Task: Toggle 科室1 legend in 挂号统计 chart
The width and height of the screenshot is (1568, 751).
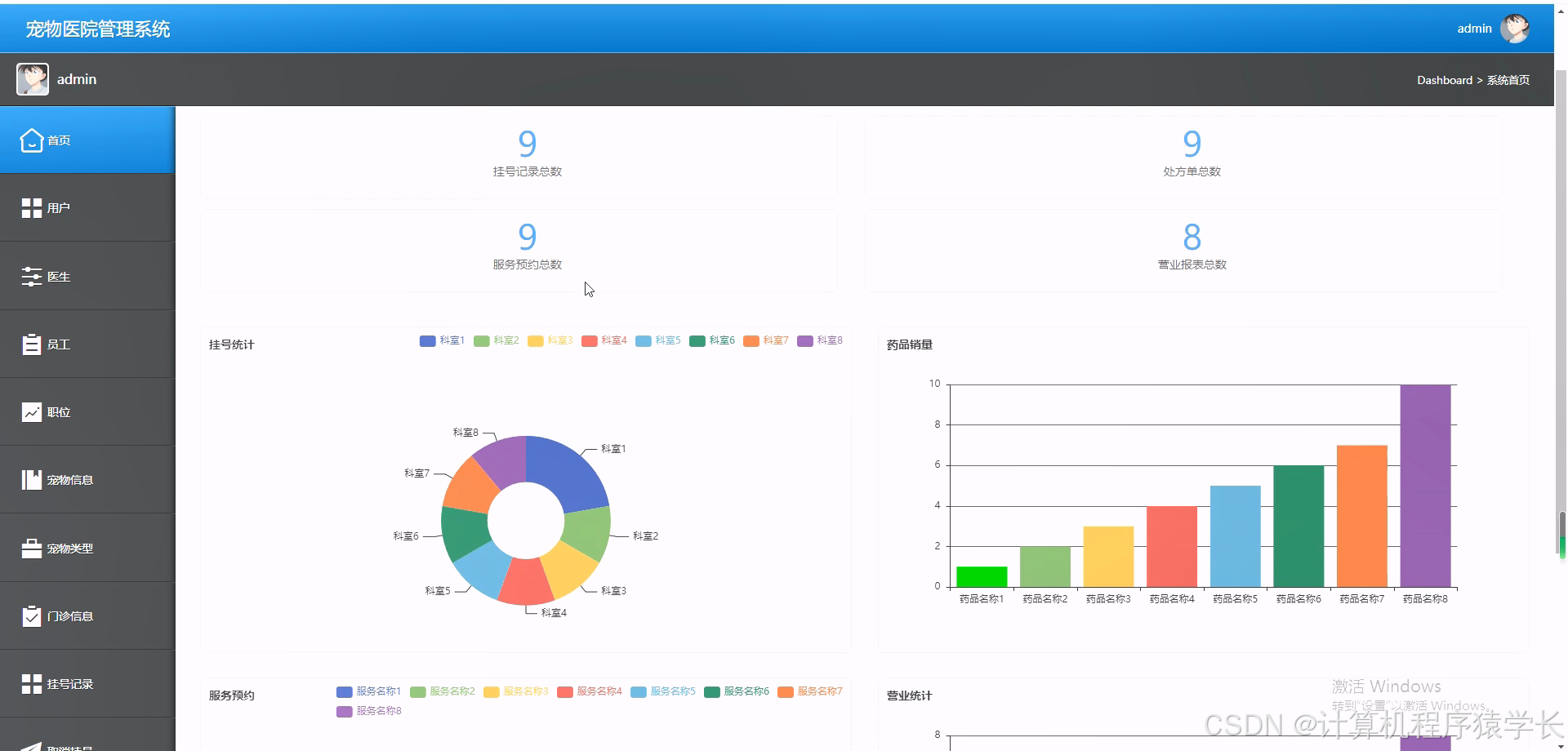Action: 442,340
